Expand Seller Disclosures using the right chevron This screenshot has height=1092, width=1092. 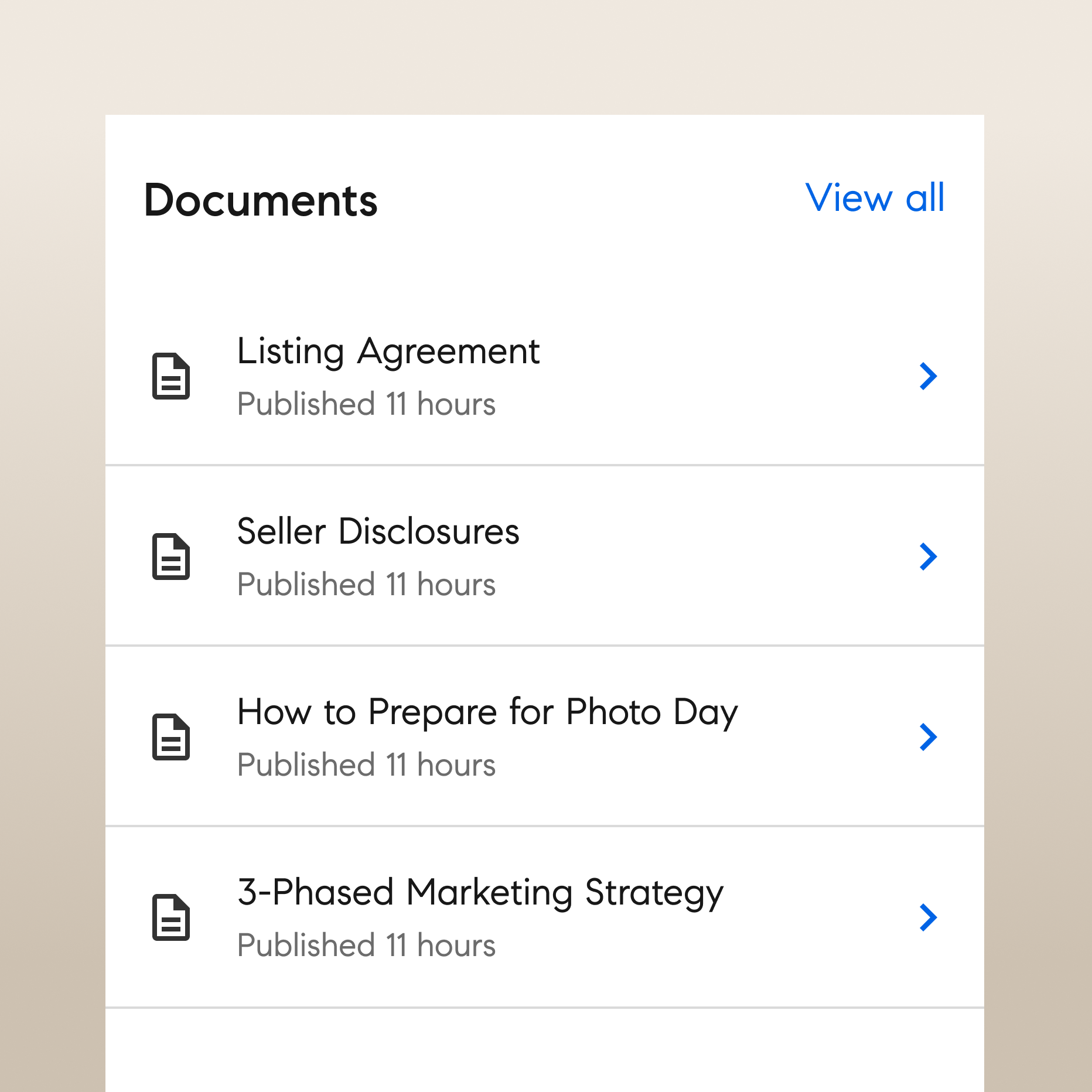click(928, 557)
